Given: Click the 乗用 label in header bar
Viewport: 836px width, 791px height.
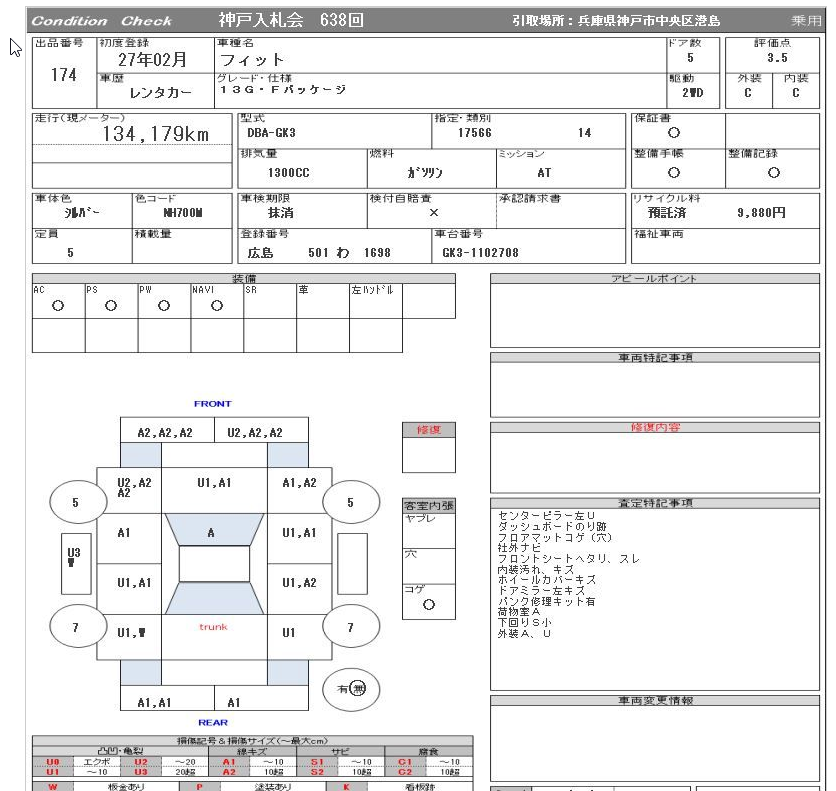Looking at the screenshot, I should pyautogui.click(x=805, y=21).
